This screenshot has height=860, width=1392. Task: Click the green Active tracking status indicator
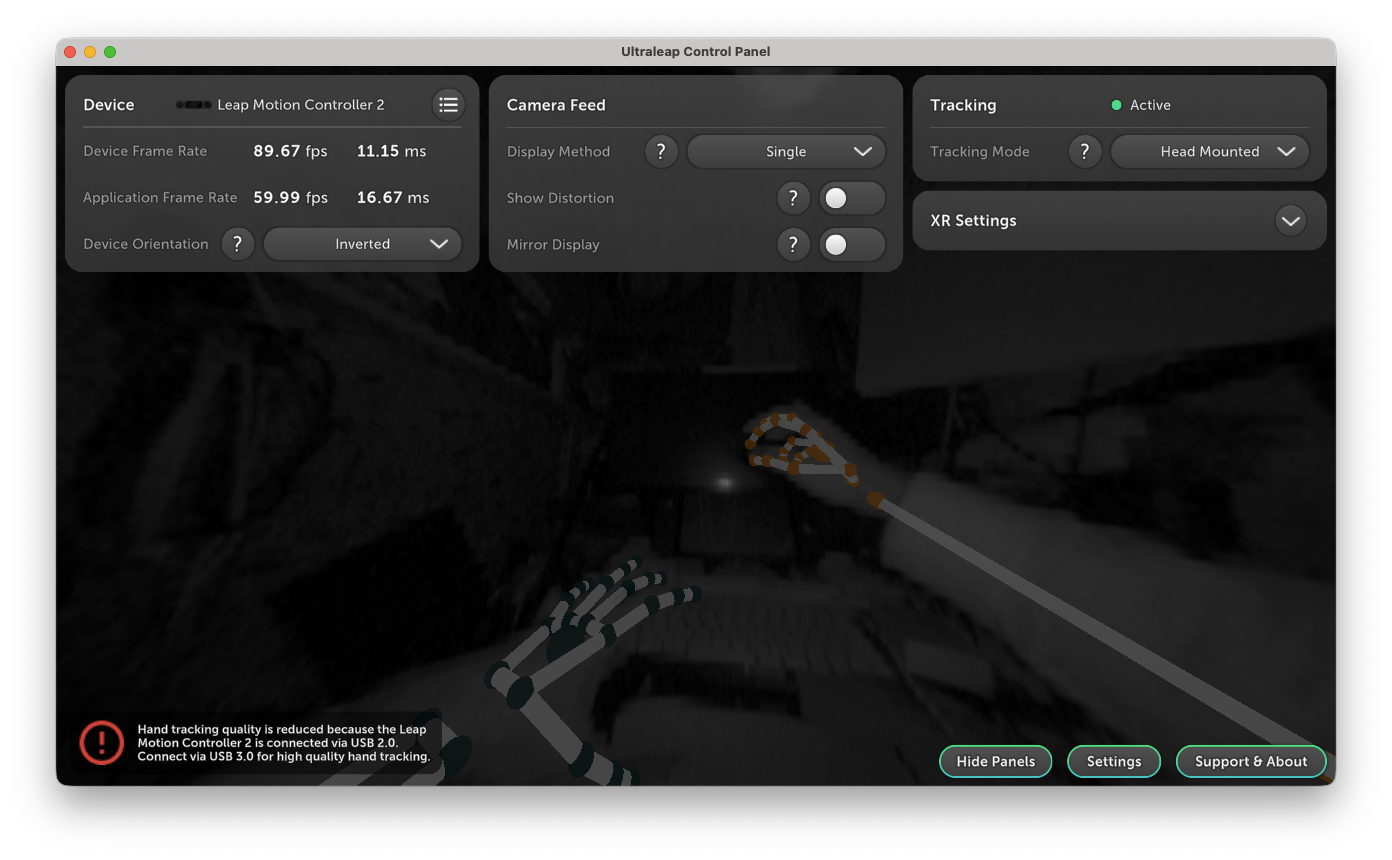point(1117,105)
